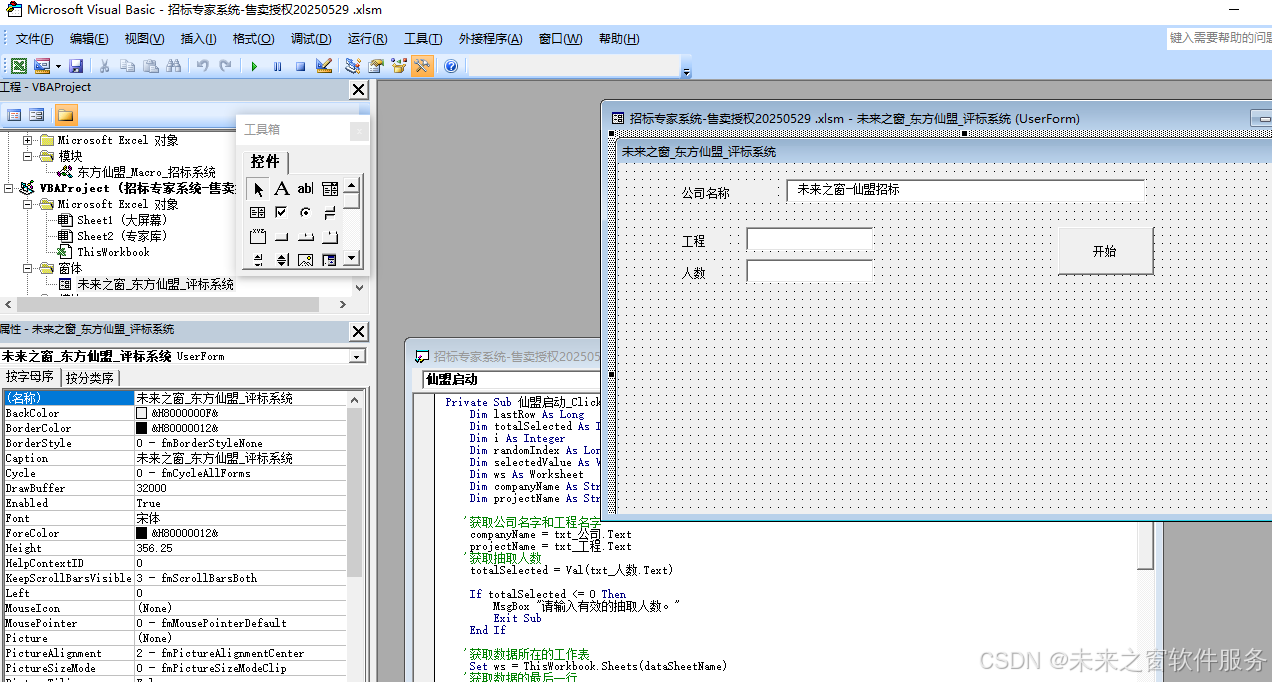Image resolution: width=1272 pixels, height=682 pixels.
Task: Open VBA Help question mark icon
Action: [451, 66]
